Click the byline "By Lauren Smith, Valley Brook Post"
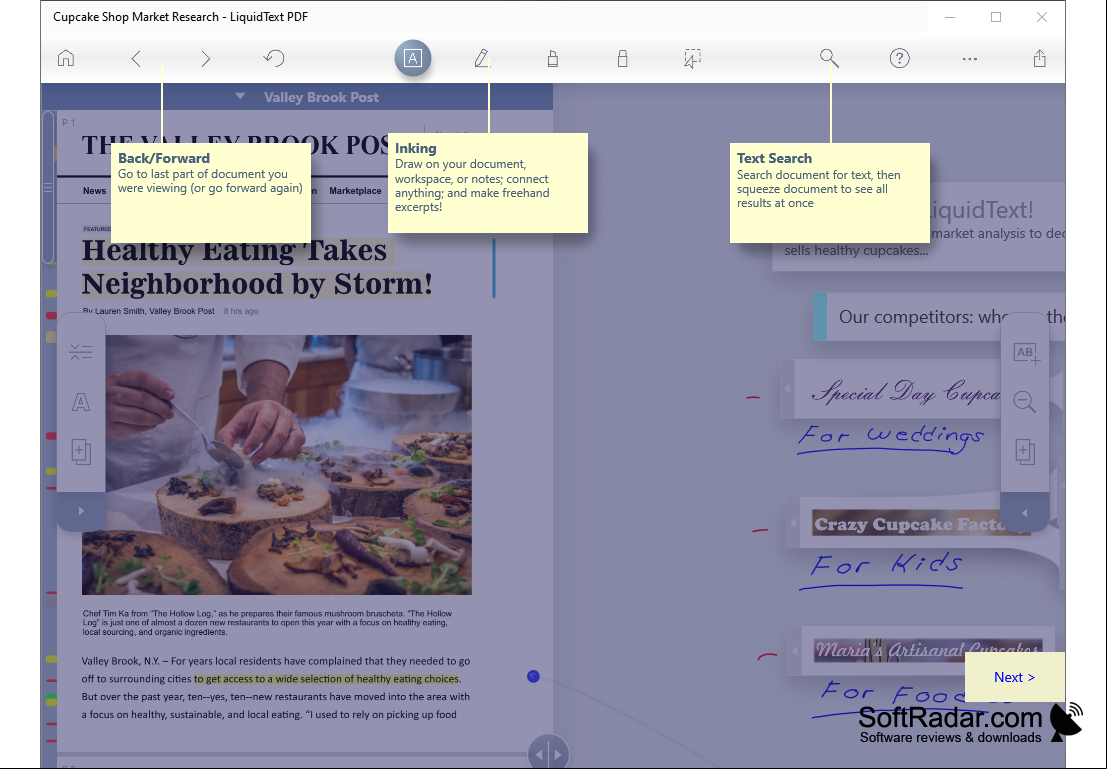This screenshot has width=1107, height=769. [148, 311]
